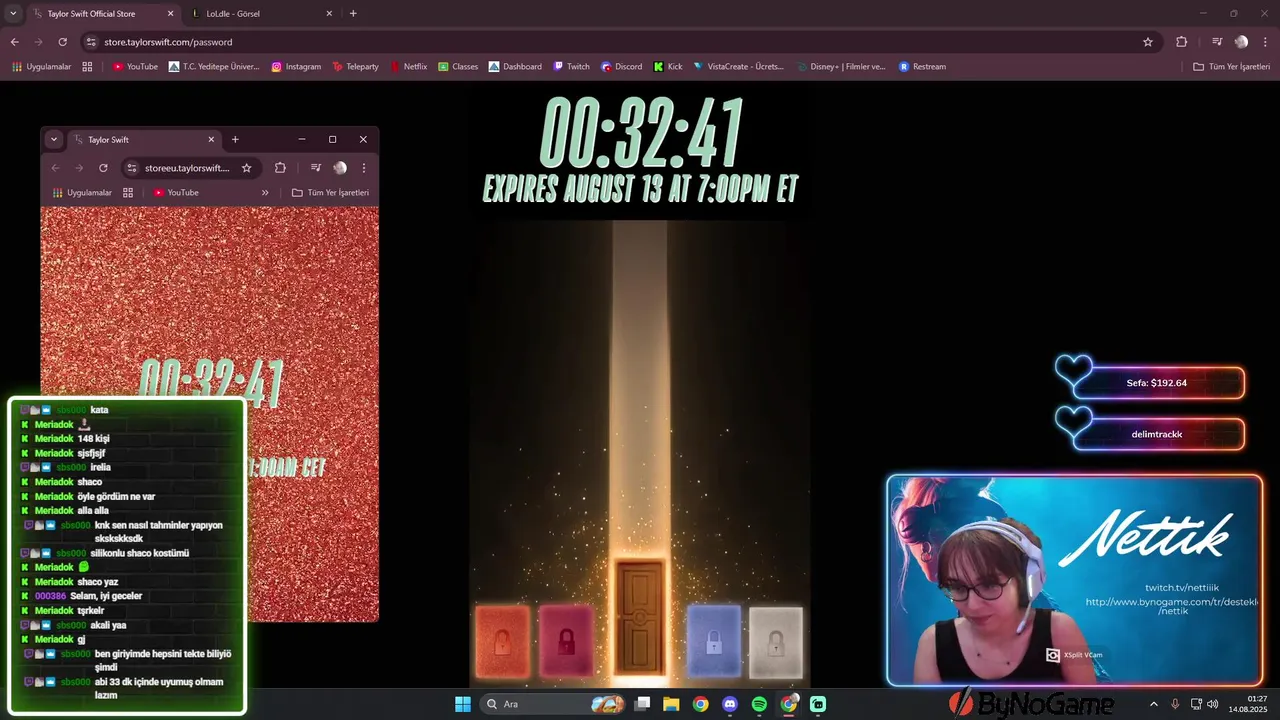Open the Netflix bookmark
Screen dimensions: 1280x720
408,67
